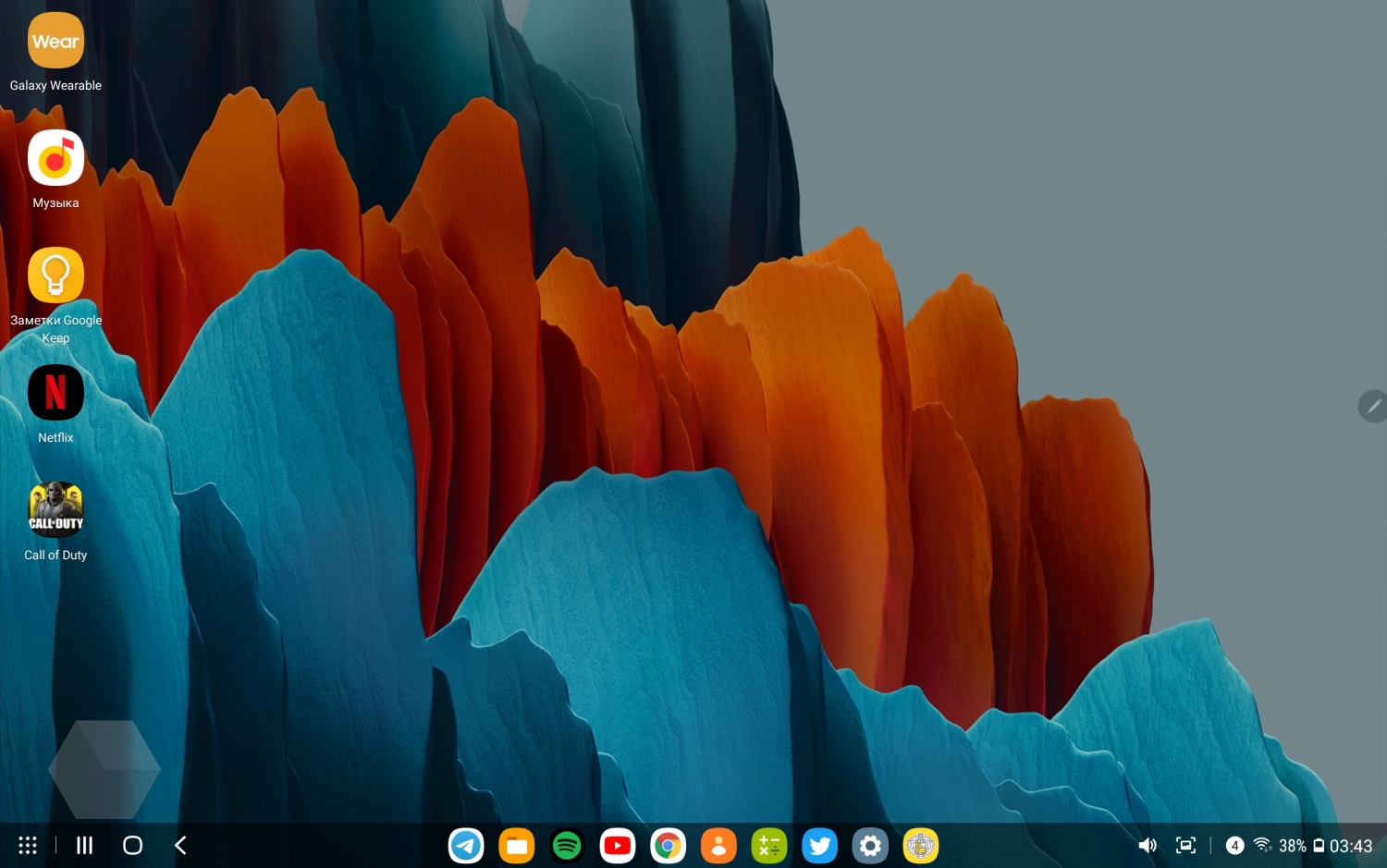Open Twitter from the taskbar

tap(819, 846)
